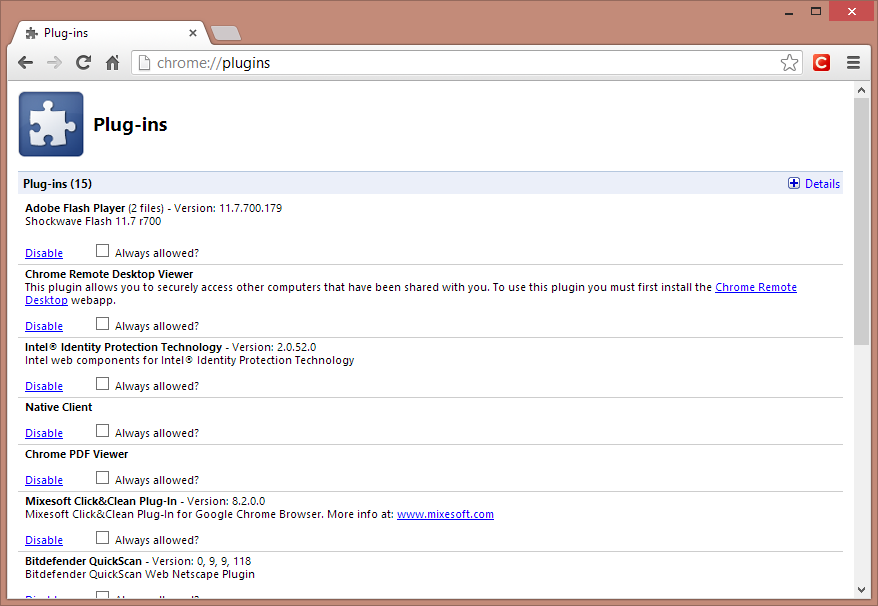878x606 pixels.
Task: Open the www.mixesoft.com link
Action: 445,514
